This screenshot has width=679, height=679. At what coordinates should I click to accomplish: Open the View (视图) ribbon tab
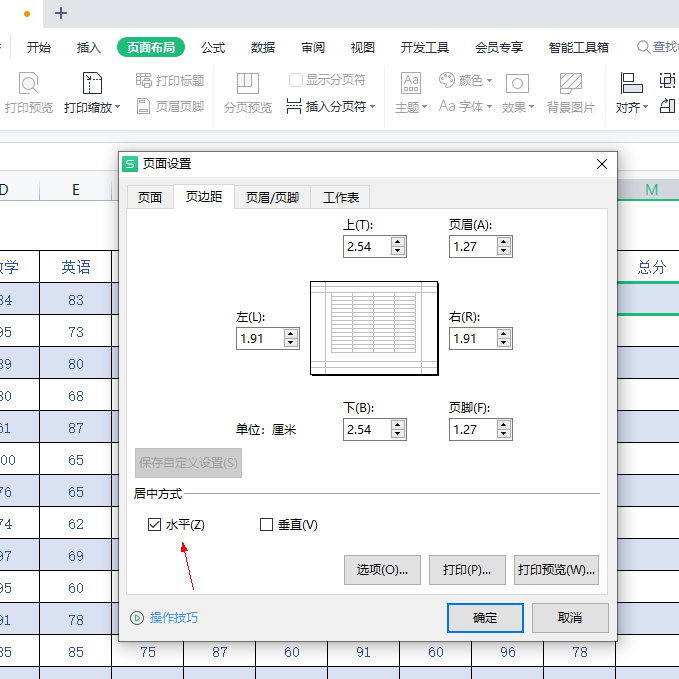[x=362, y=47]
